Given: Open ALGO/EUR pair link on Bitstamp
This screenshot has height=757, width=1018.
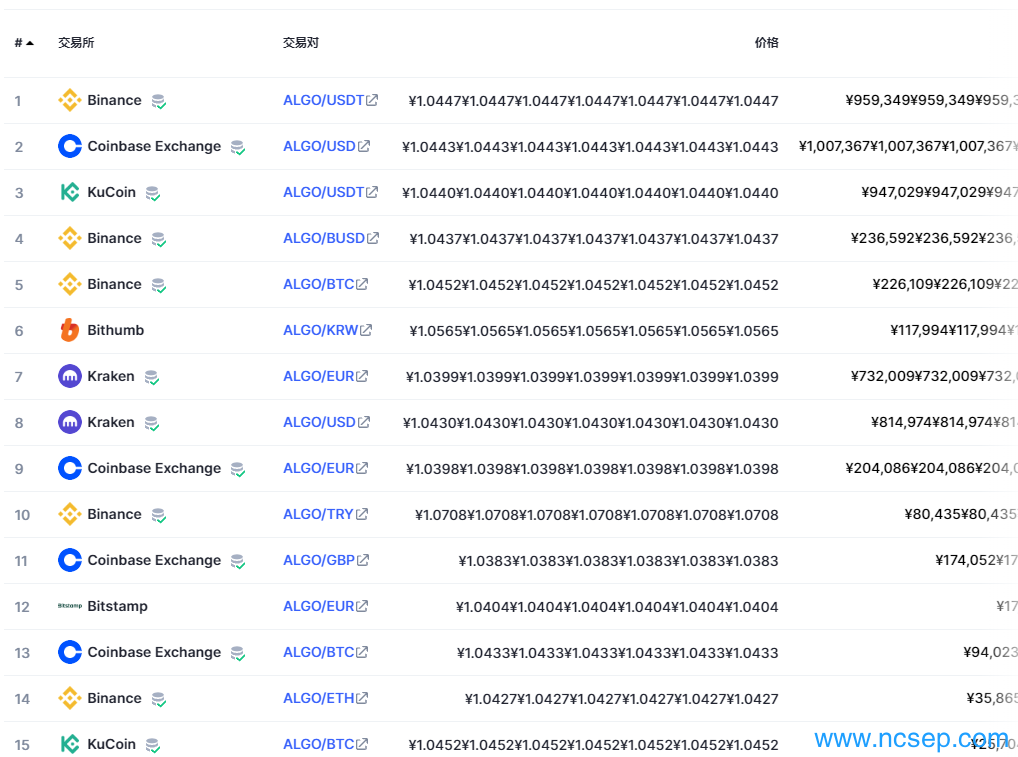Looking at the screenshot, I should (325, 606).
